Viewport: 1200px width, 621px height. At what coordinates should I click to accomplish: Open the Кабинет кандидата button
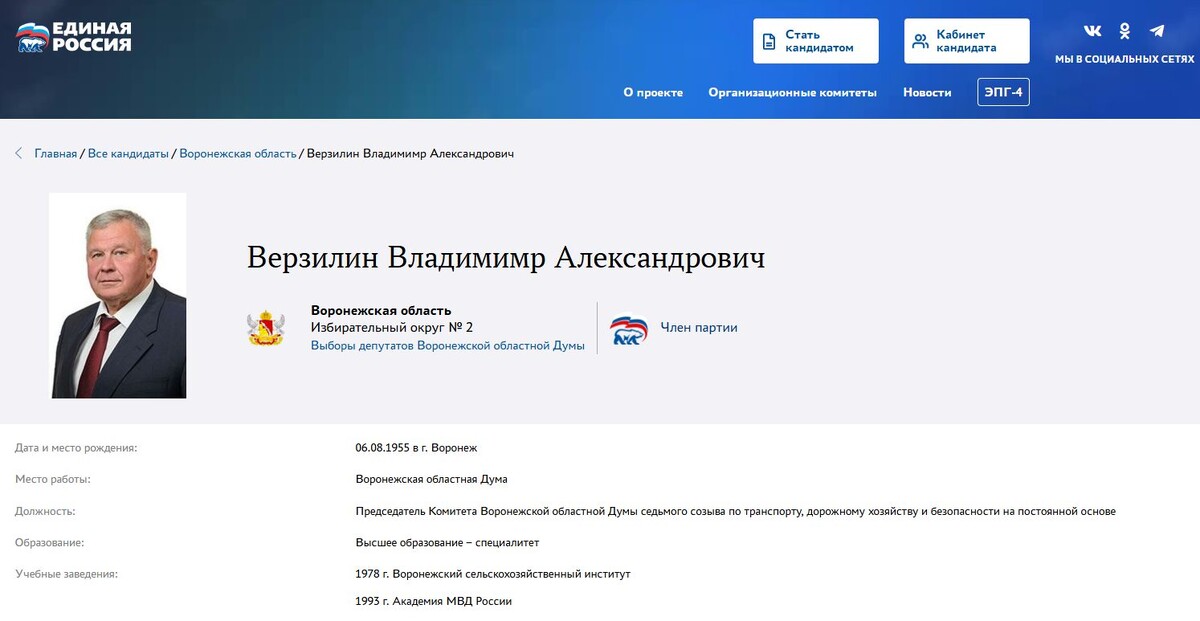coord(967,41)
